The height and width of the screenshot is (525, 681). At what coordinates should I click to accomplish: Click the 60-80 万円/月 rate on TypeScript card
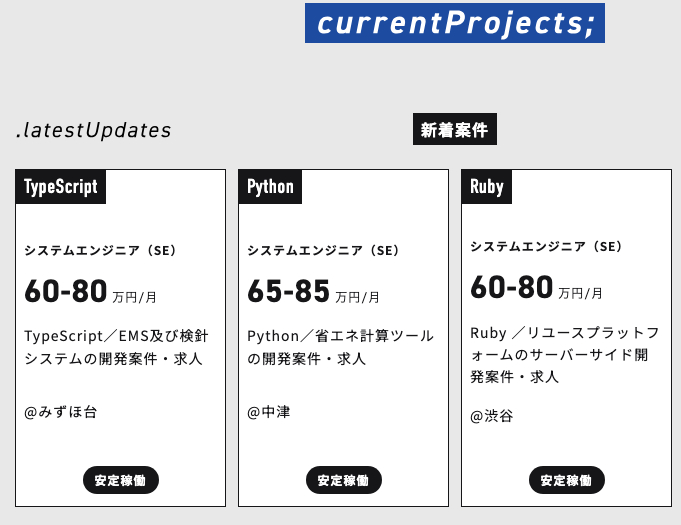coord(91,292)
